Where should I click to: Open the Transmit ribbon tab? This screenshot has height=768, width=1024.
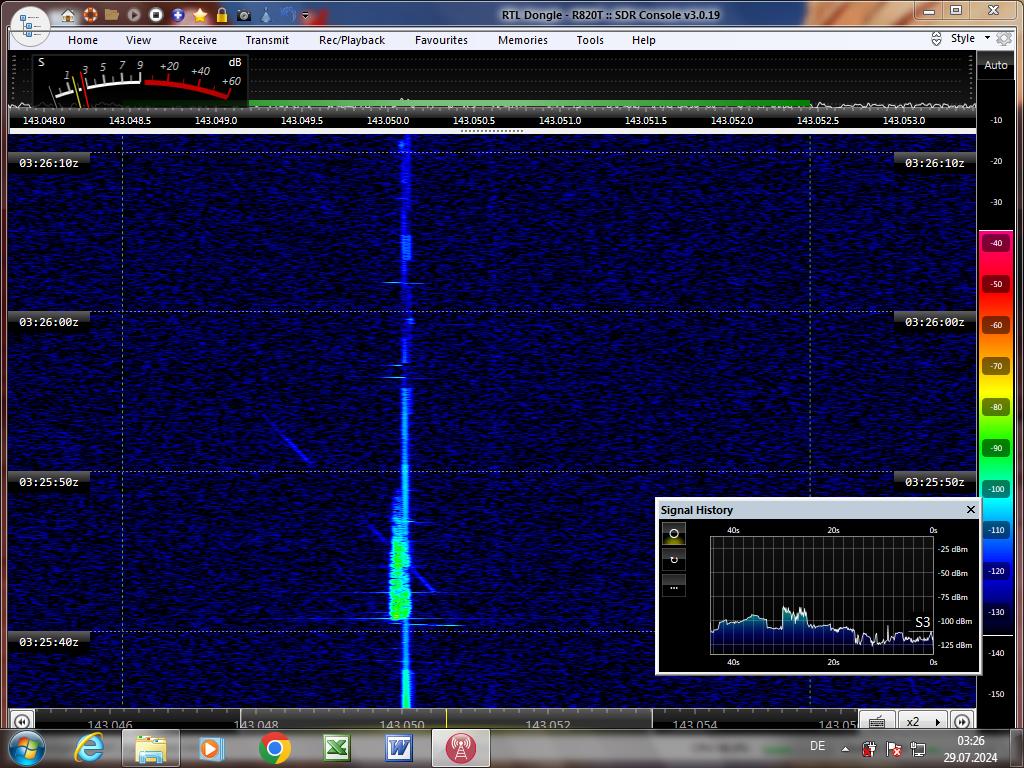pos(267,40)
